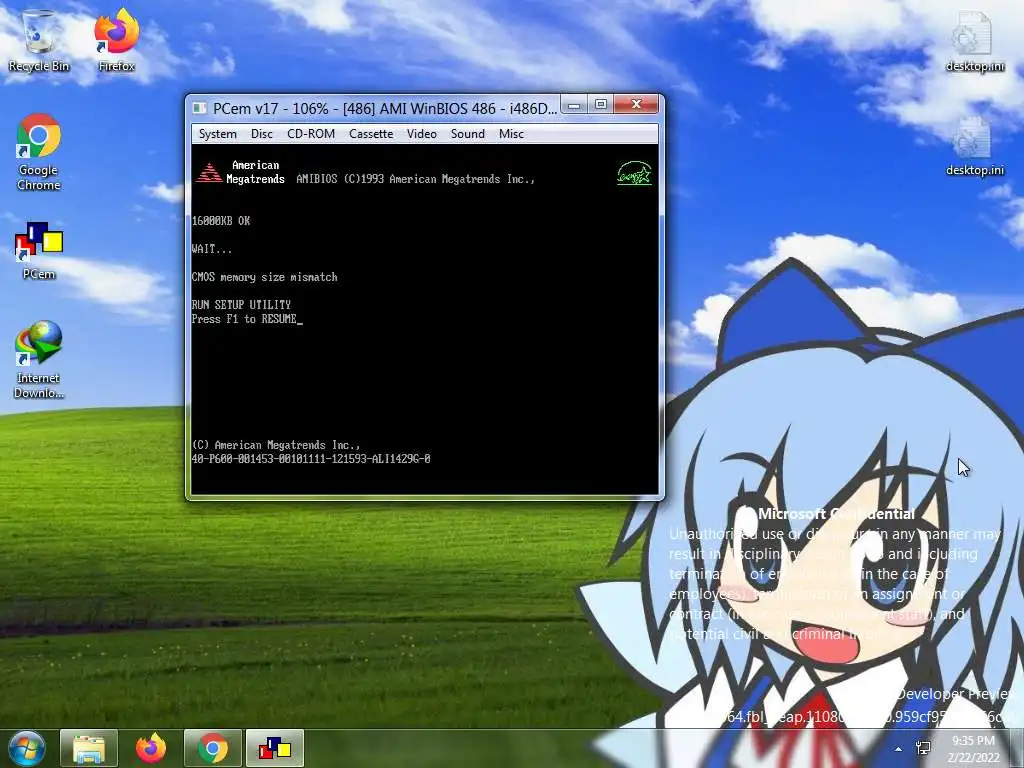This screenshot has height=768, width=1024.
Task: Show hidden system tray icons arrow
Action: (899, 749)
